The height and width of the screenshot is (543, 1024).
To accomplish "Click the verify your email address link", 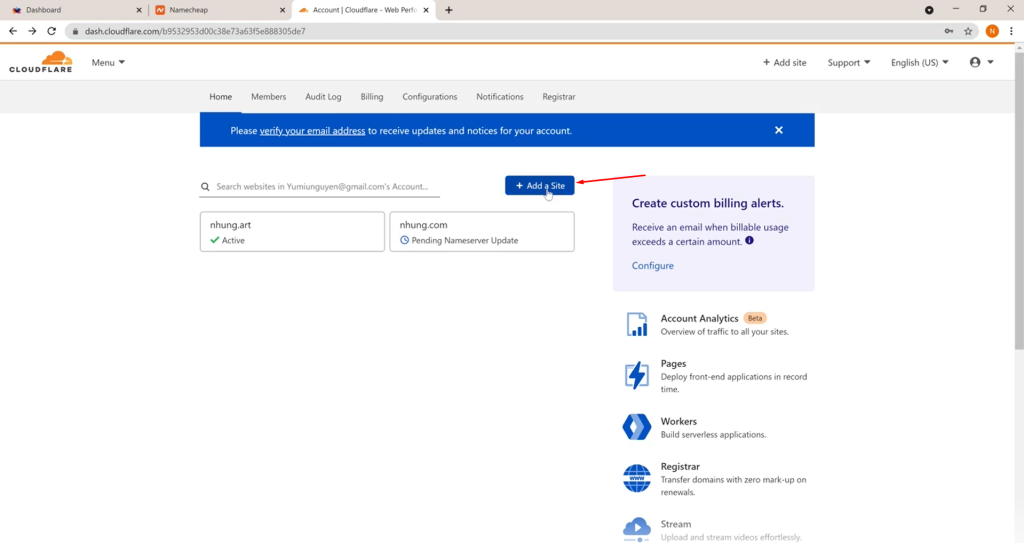I will 312,131.
